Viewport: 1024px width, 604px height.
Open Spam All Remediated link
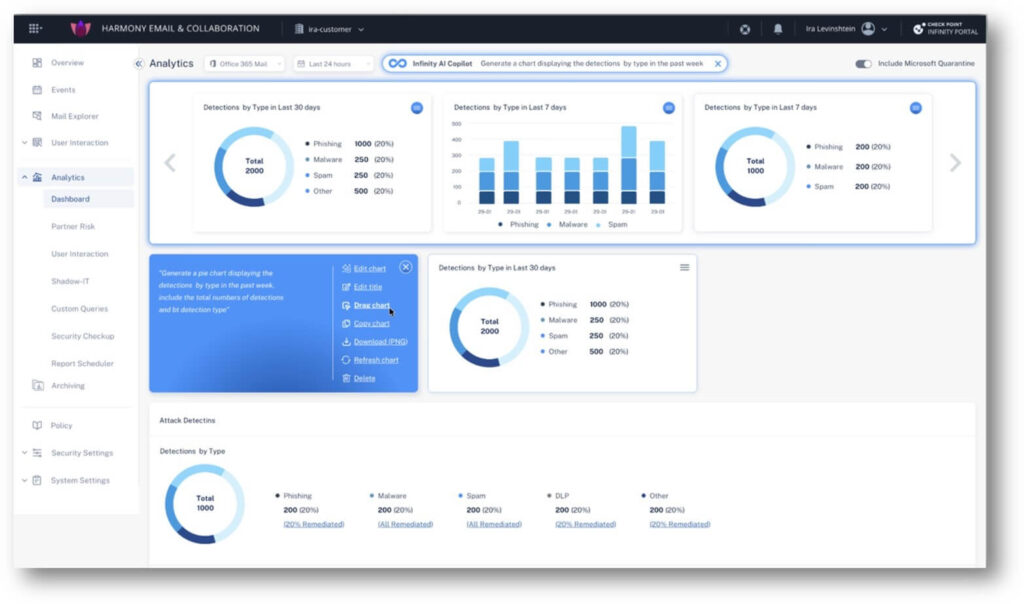(494, 524)
